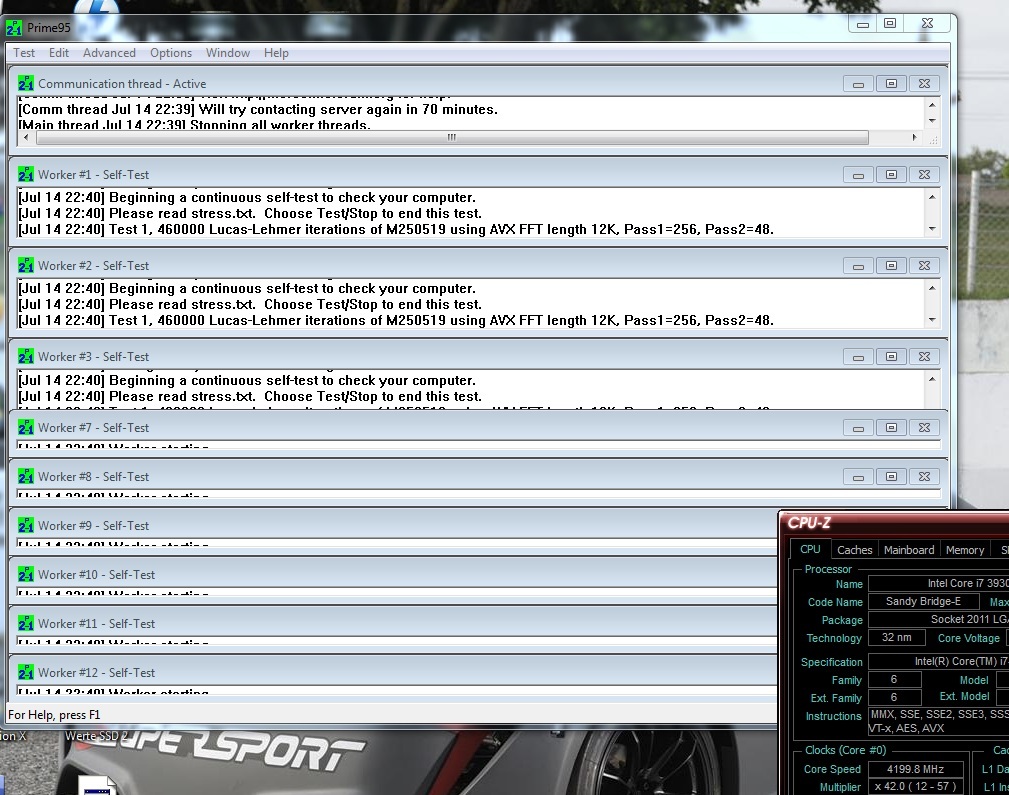Maximize the main Prime95 window

click(x=890, y=24)
